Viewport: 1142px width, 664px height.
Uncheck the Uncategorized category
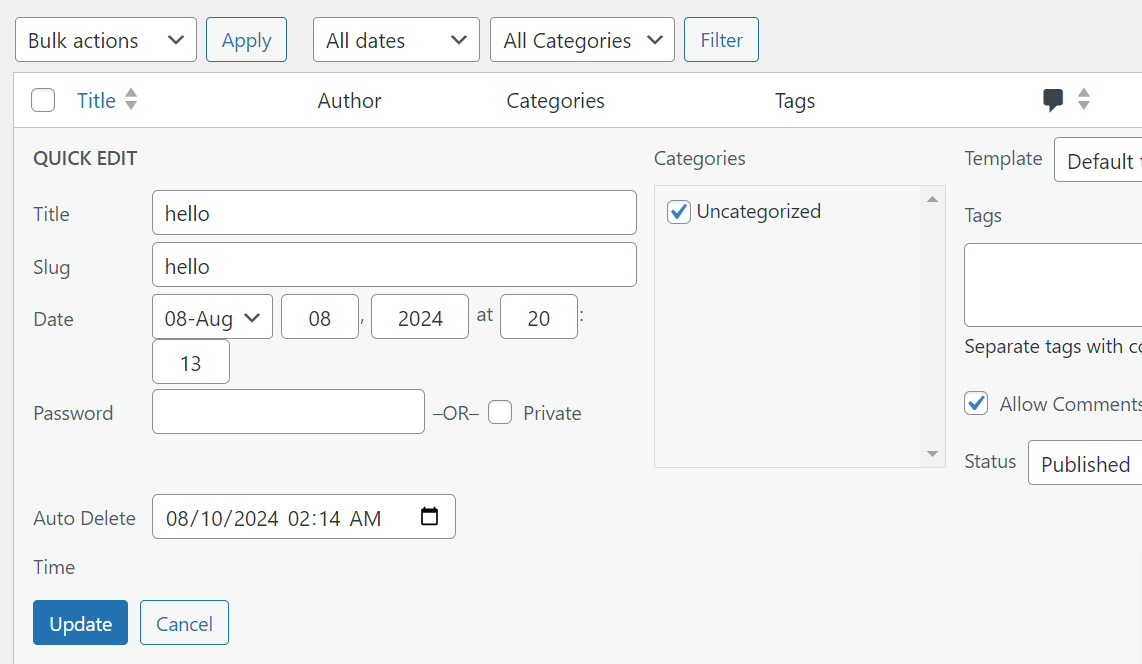tap(679, 212)
